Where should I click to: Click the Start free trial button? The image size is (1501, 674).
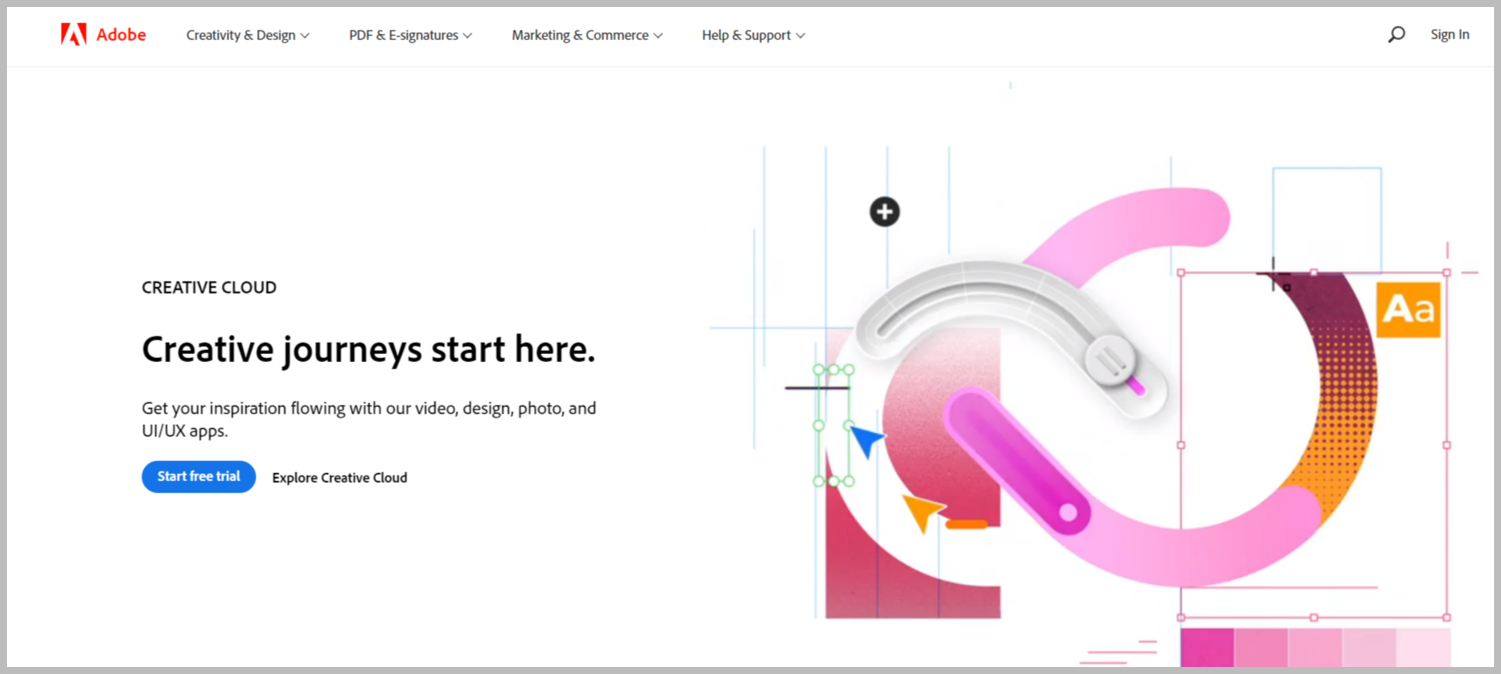pos(199,477)
